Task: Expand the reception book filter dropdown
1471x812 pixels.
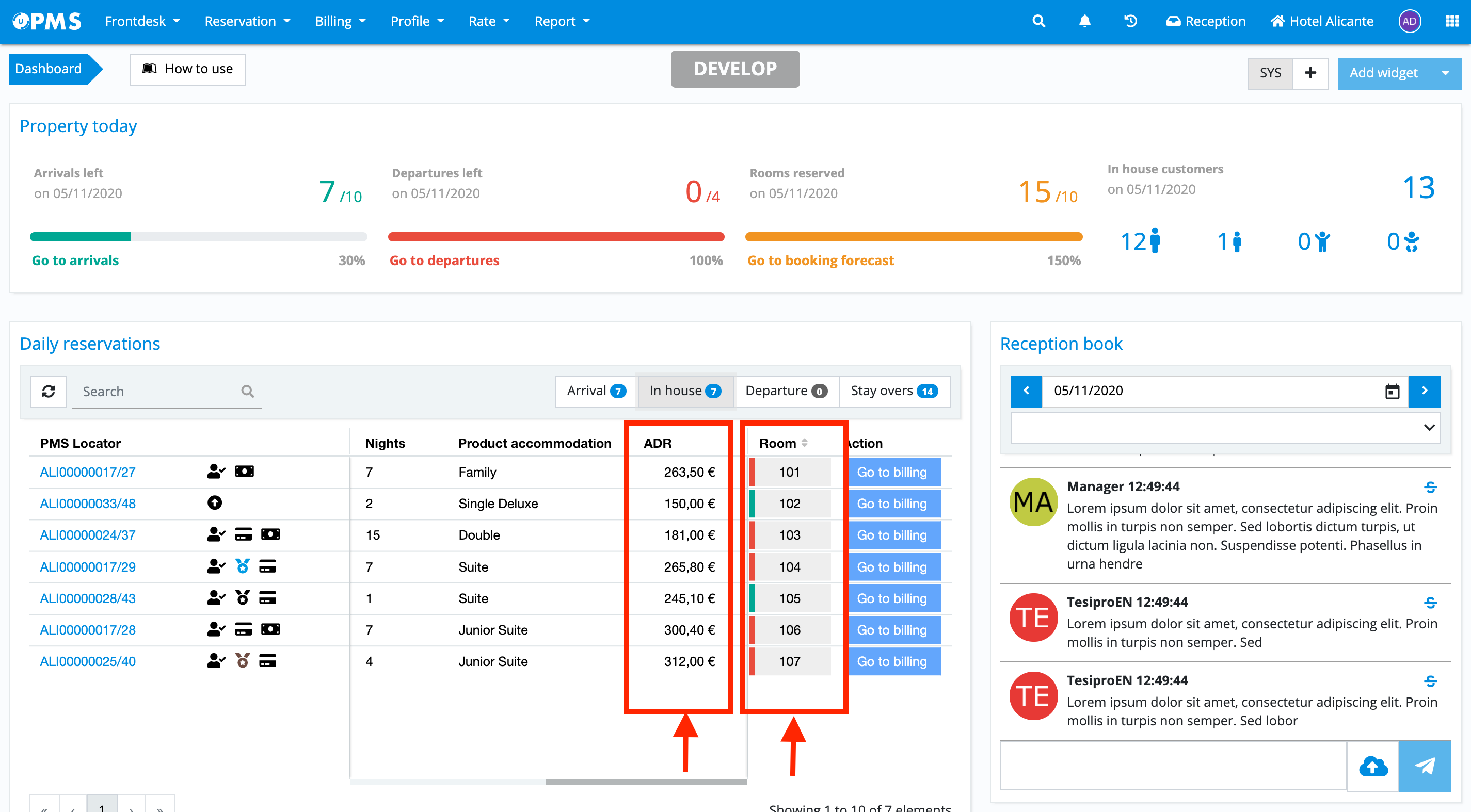Action: point(1429,427)
